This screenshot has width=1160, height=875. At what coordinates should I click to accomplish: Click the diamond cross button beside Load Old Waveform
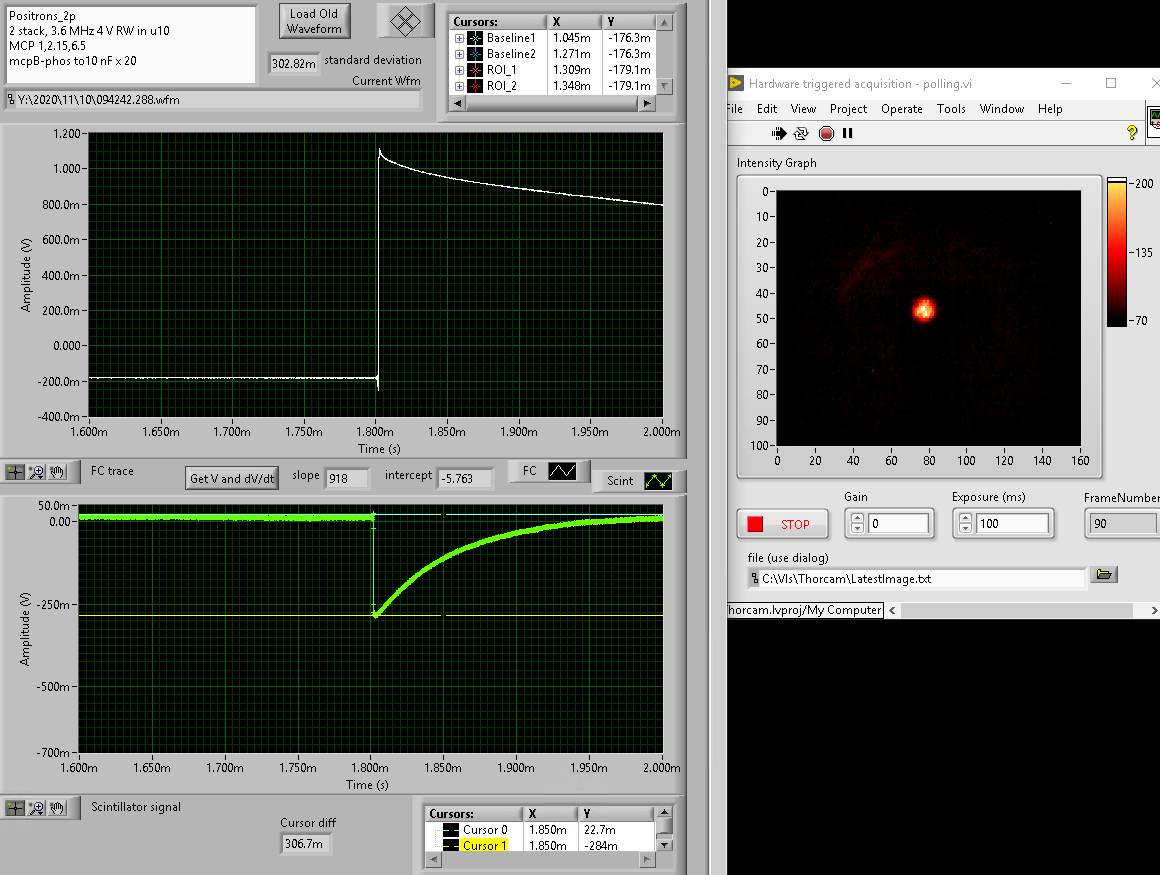pos(405,21)
